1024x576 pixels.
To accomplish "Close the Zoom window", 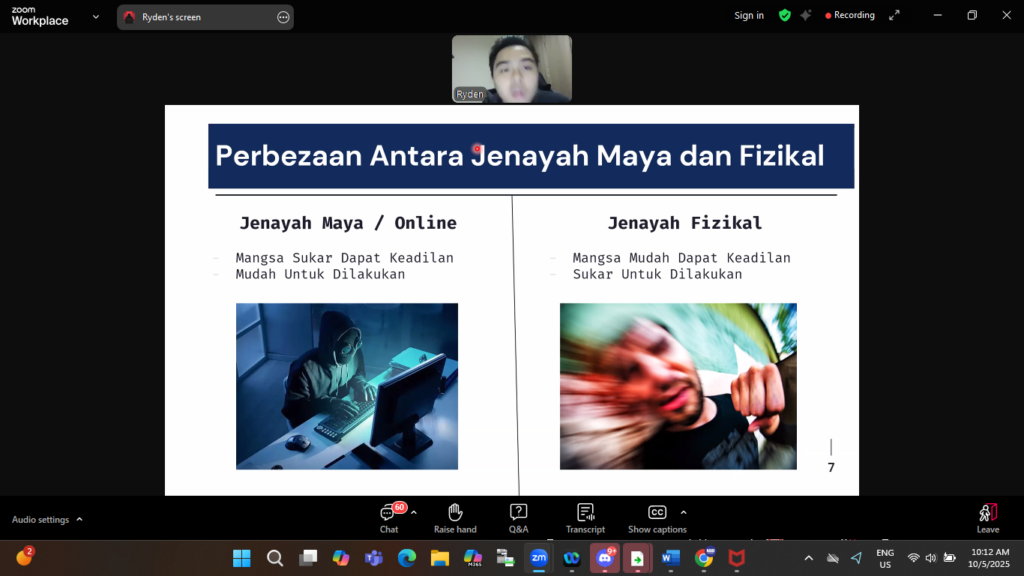I will click(x=1006, y=16).
